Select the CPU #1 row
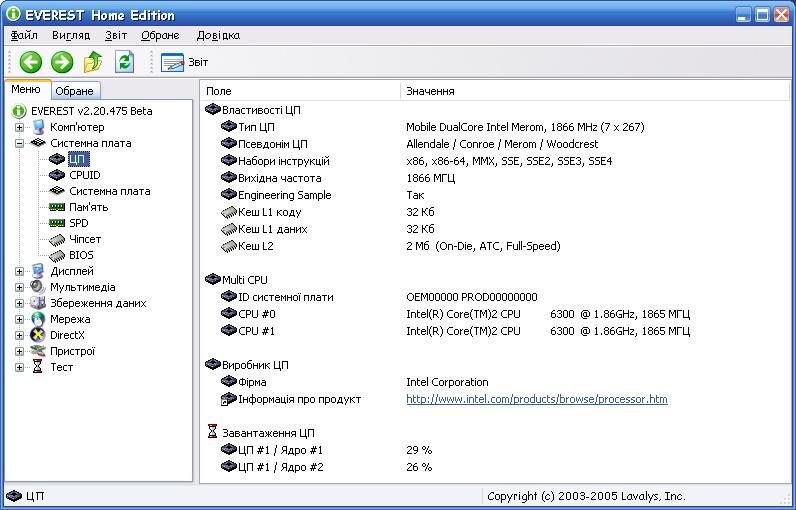The width and height of the screenshot is (796, 510). coord(495,331)
